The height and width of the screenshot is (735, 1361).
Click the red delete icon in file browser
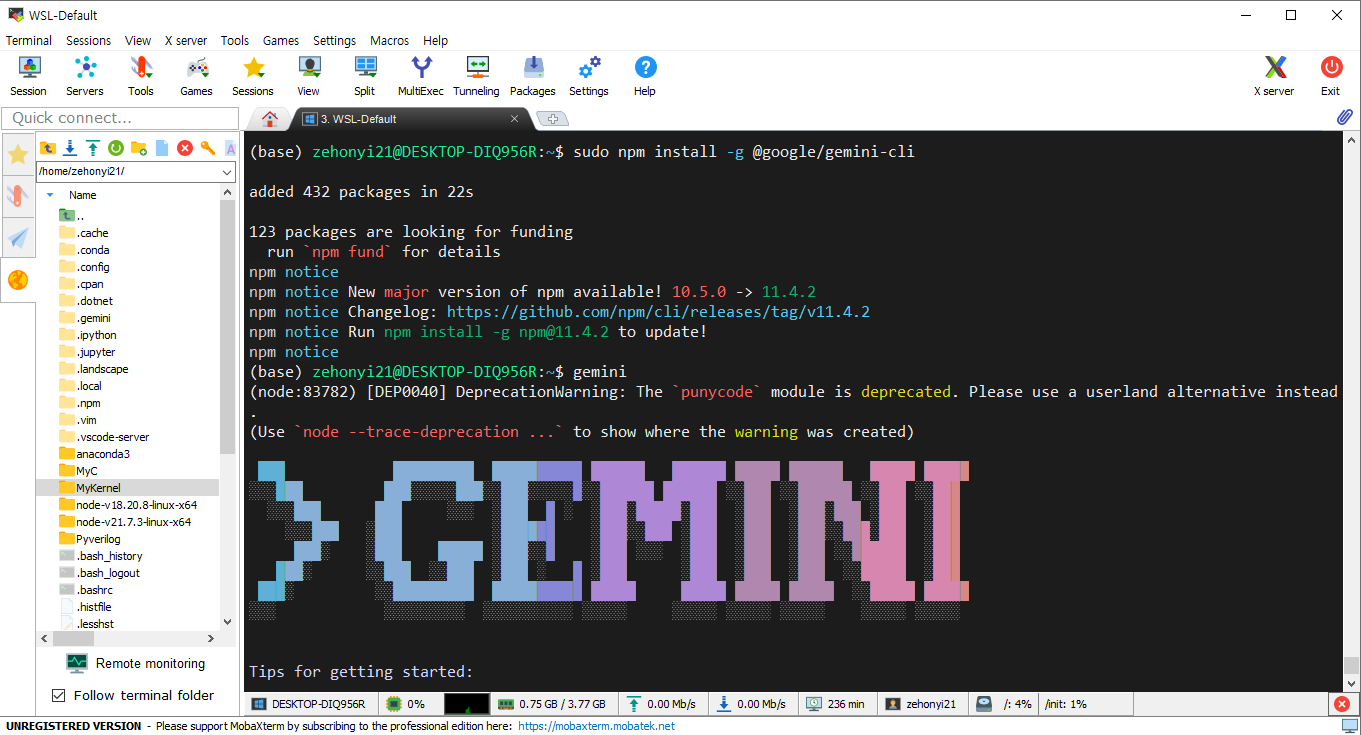coord(185,148)
